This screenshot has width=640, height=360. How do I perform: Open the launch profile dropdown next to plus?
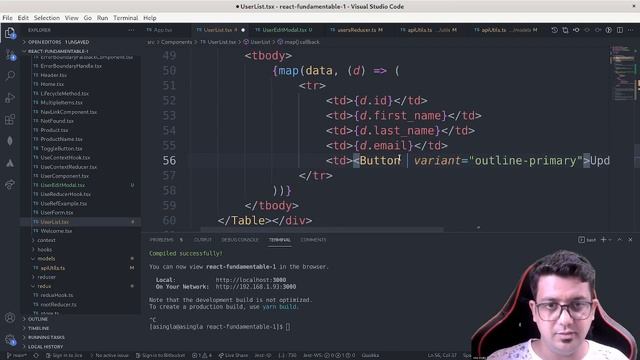click(x=610, y=240)
